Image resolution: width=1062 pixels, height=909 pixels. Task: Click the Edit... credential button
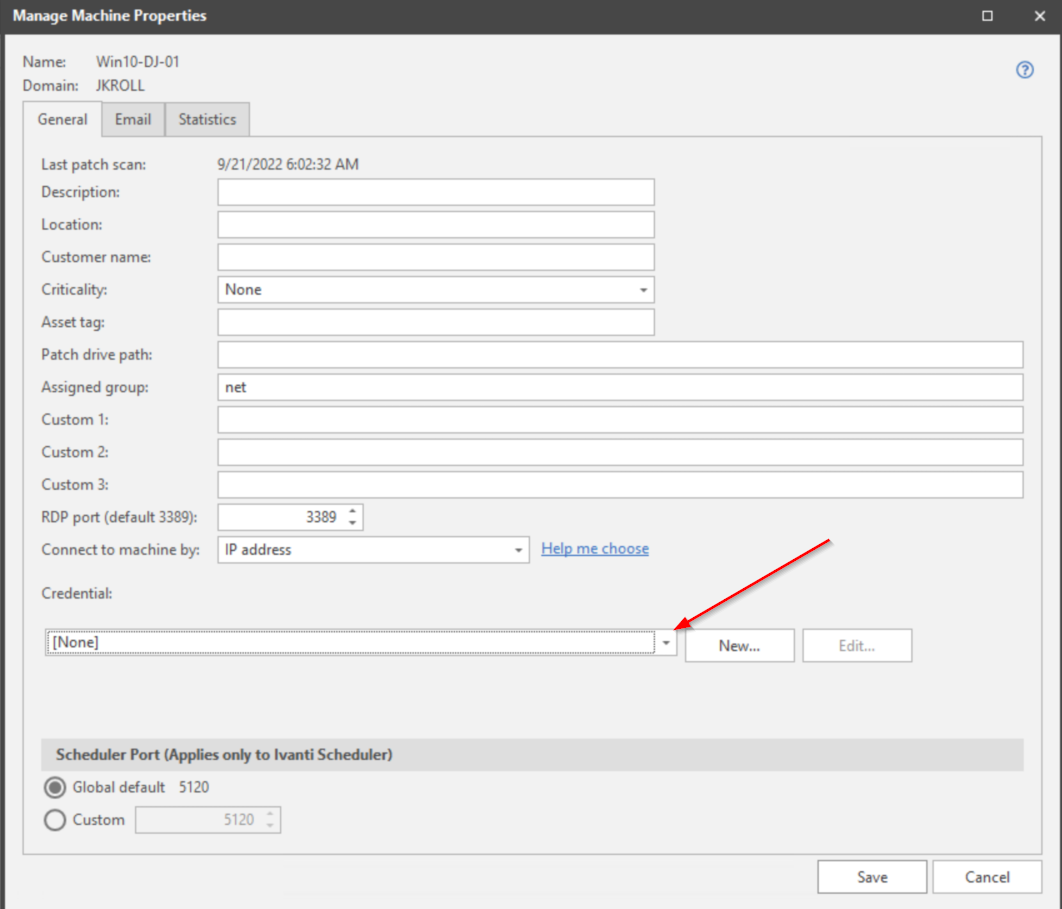click(x=856, y=645)
